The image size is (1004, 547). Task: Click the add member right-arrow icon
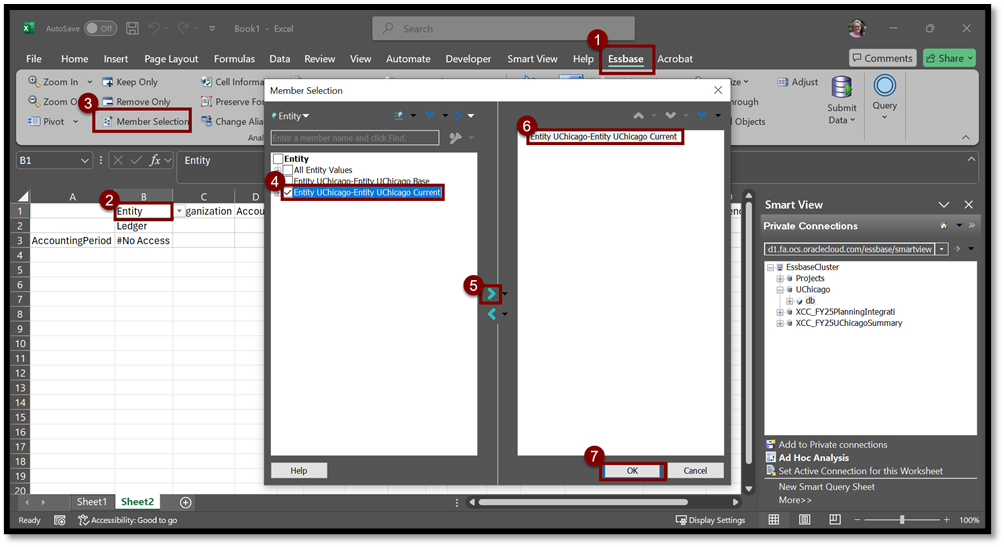tap(490, 293)
